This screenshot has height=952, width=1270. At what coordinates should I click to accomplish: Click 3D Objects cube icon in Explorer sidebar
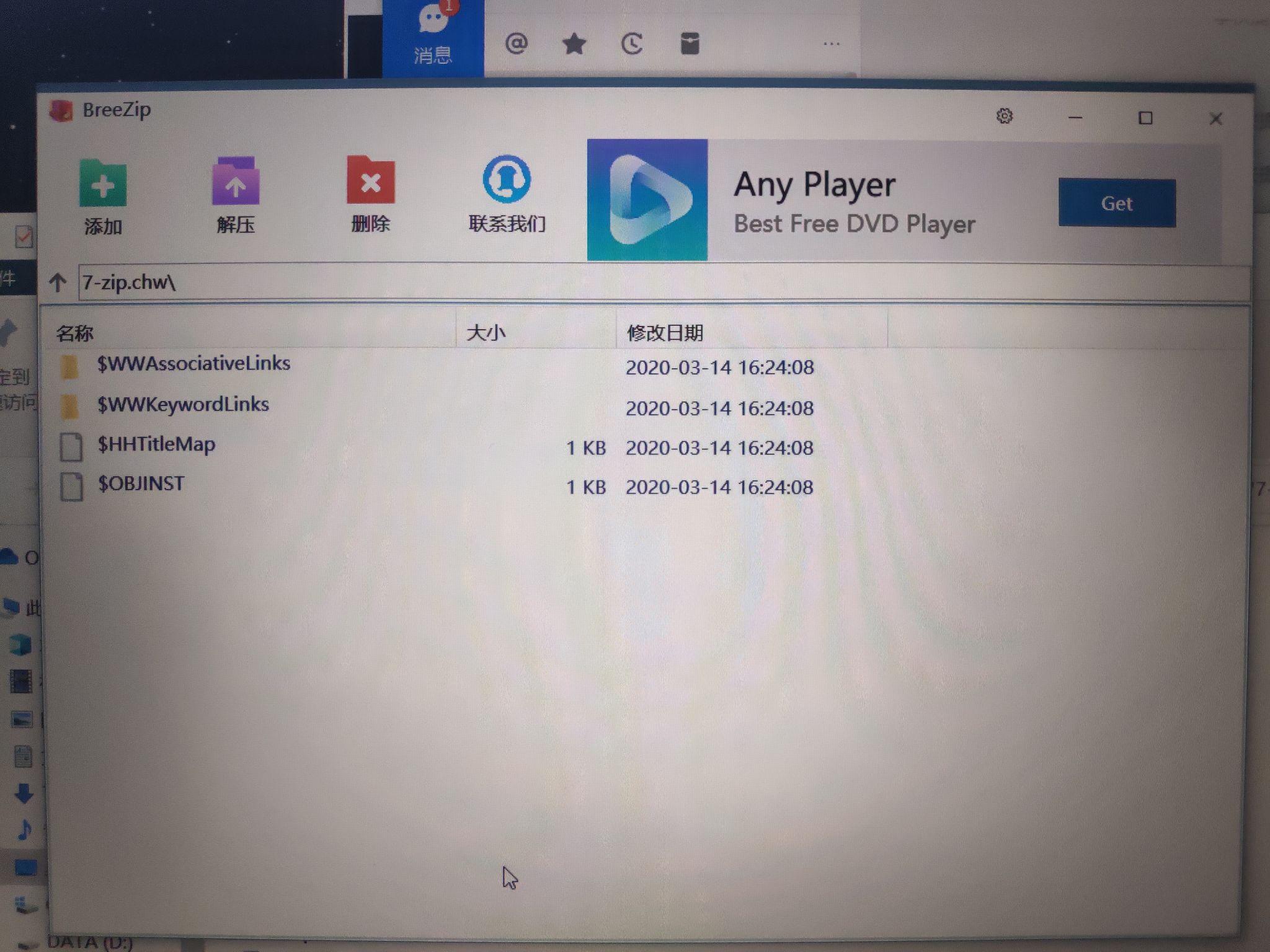coord(20,645)
